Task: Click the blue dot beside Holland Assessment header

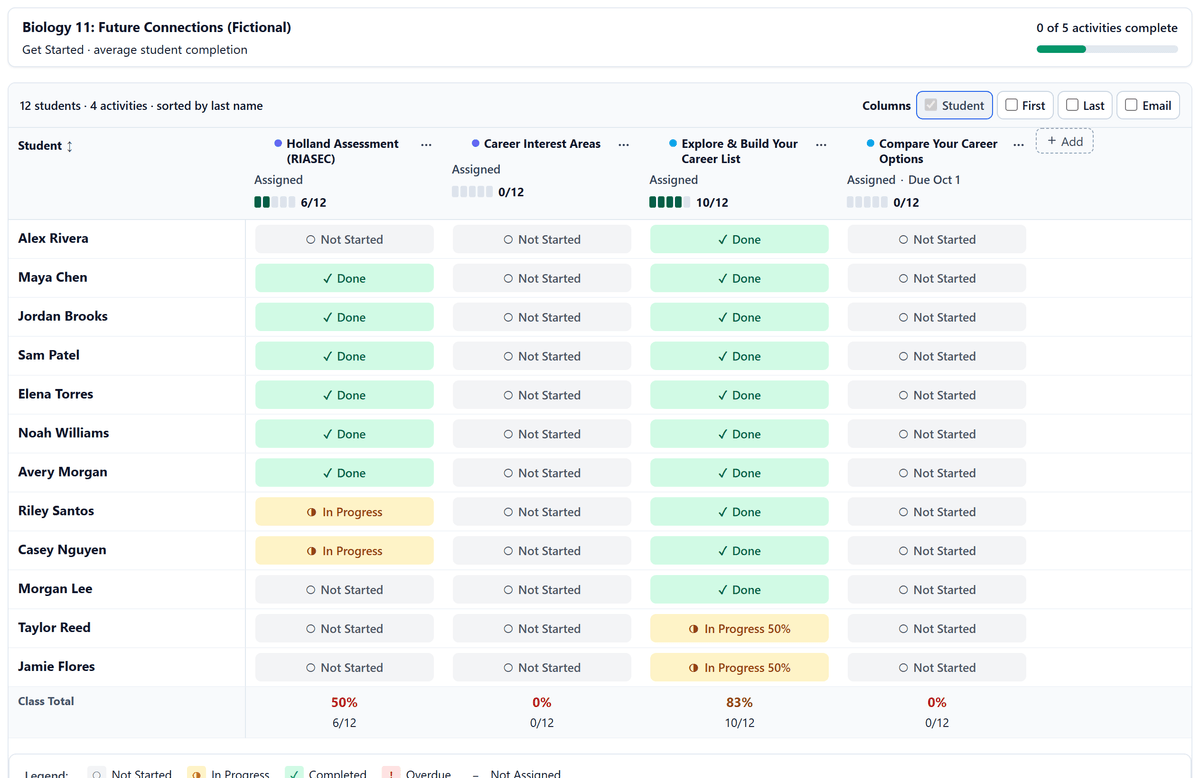Action: click(278, 144)
